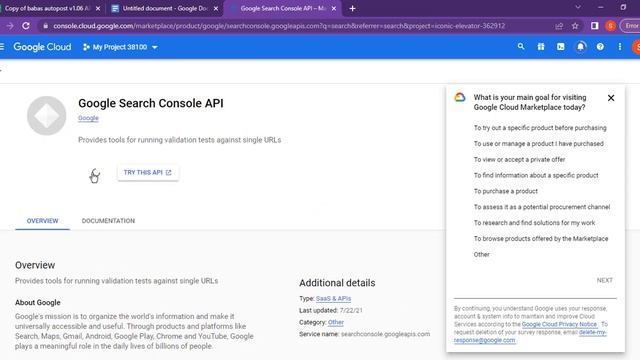Open the notifications bell
640x360 pixels.
point(580,47)
